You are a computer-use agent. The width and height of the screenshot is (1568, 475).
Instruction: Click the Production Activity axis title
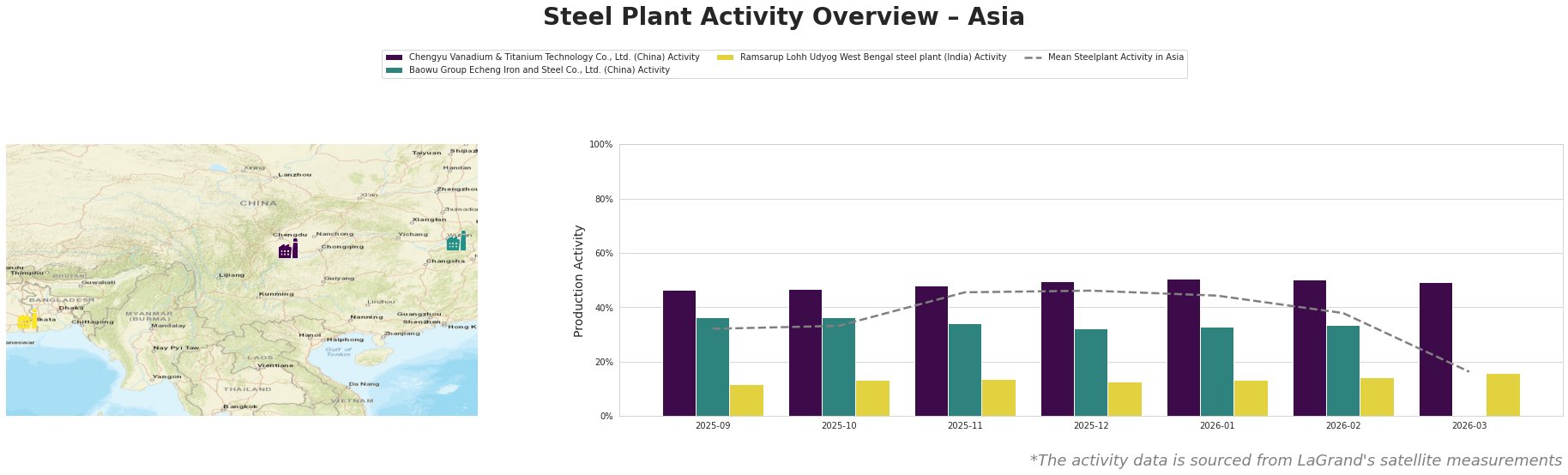[579, 280]
